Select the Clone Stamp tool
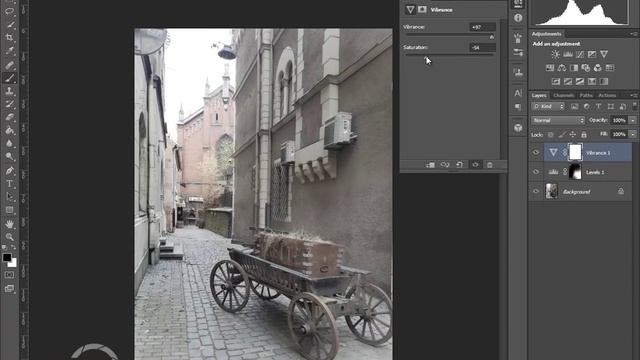This screenshot has width=640, height=360. point(9,91)
